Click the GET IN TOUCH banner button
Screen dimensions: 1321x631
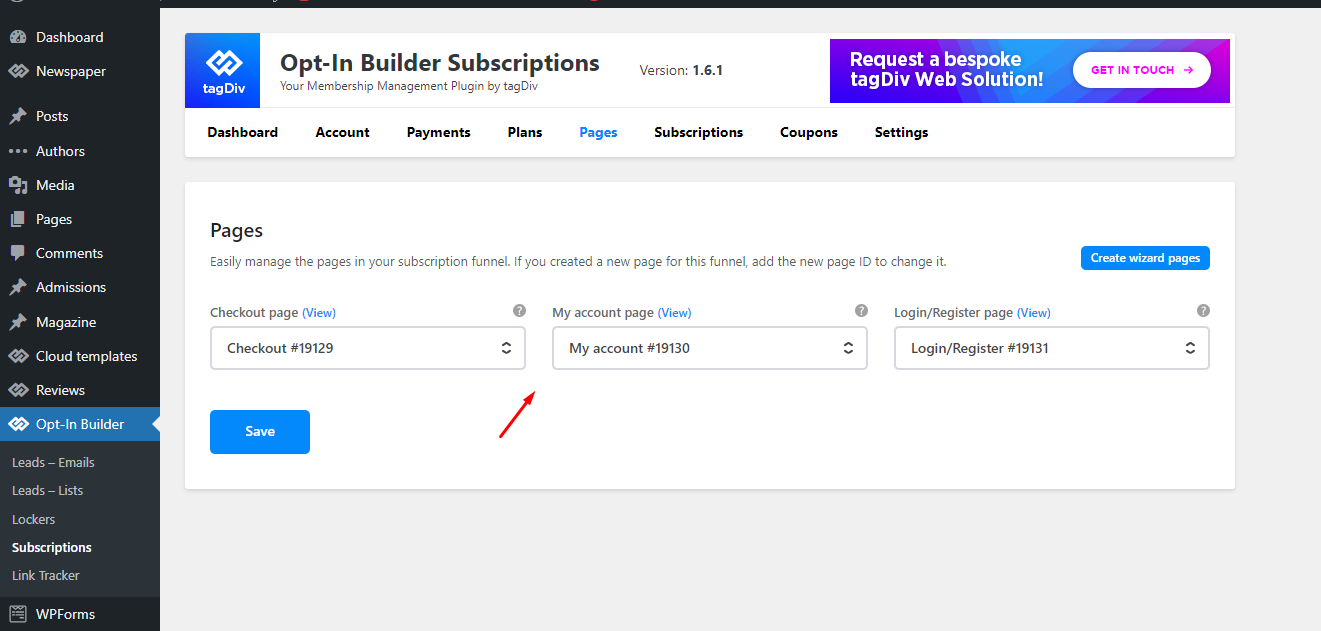pyautogui.click(x=1142, y=70)
